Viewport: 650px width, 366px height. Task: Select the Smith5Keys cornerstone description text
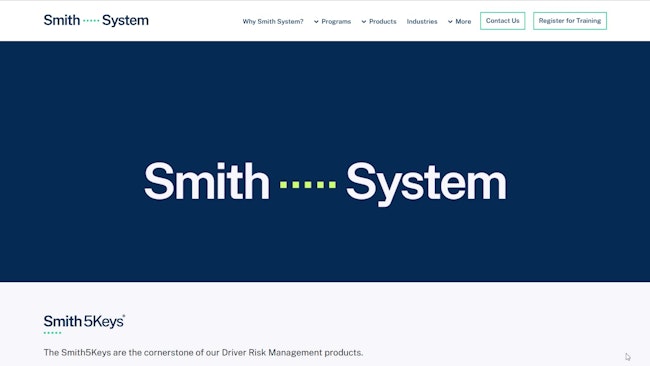tap(203, 353)
